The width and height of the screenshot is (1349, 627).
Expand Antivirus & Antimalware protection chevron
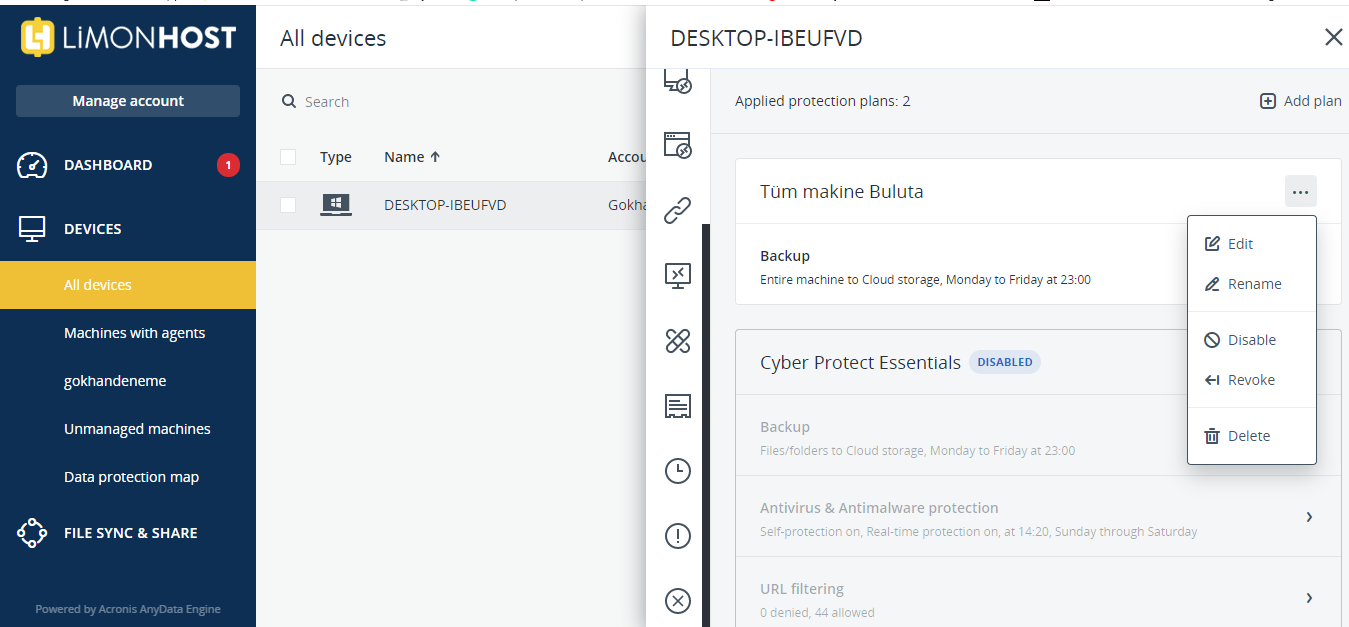coord(1309,516)
